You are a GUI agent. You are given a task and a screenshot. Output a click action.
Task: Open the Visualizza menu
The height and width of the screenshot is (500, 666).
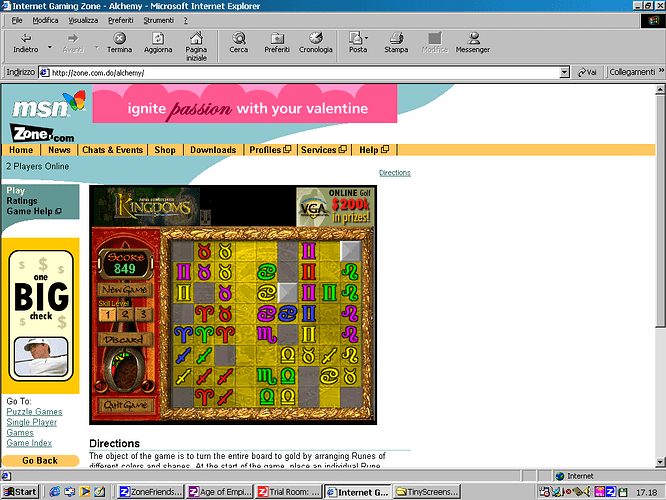coord(83,20)
